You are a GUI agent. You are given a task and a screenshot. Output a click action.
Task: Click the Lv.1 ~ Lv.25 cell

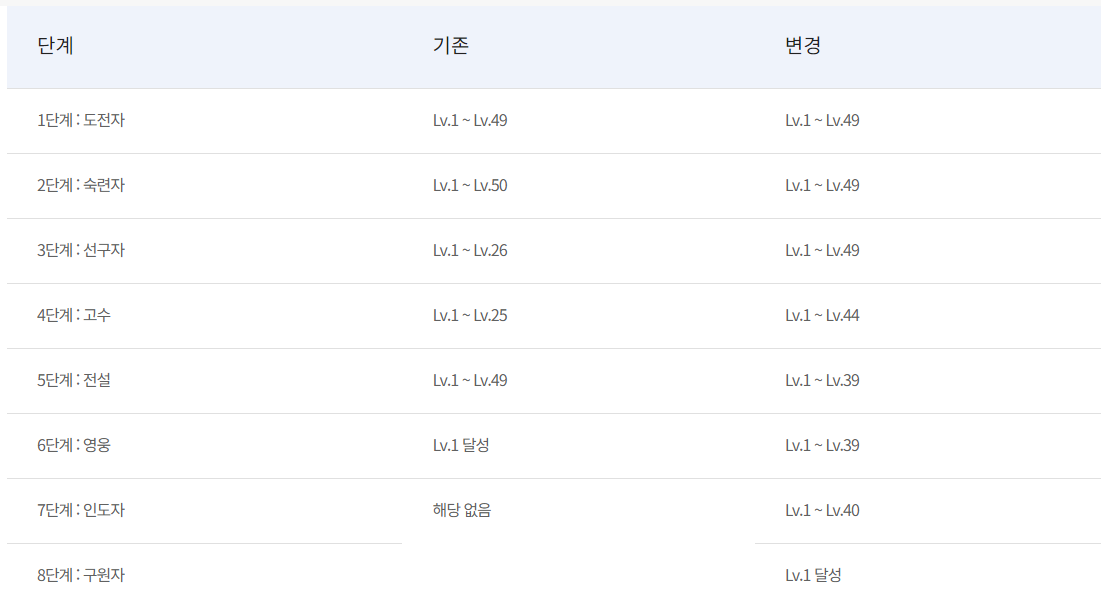point(470,315)
